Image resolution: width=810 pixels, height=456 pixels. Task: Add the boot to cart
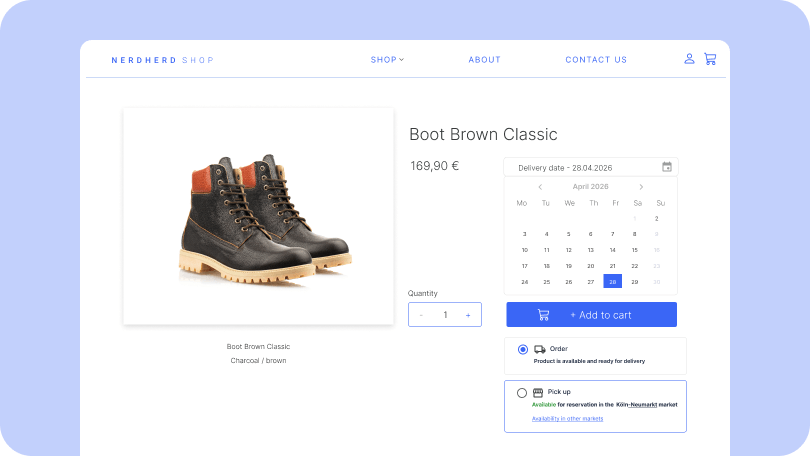[x=591, y=315]
